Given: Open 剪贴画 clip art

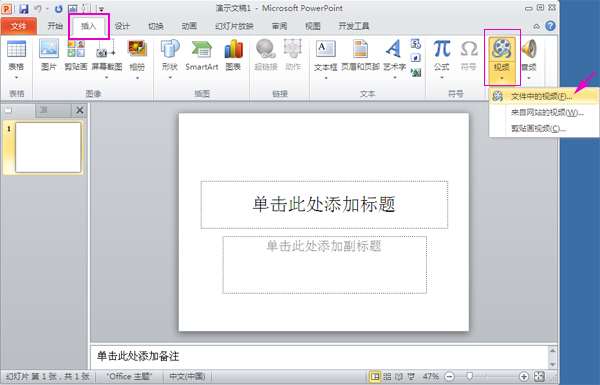Looking at the screenshot, I should click(76, 55).
